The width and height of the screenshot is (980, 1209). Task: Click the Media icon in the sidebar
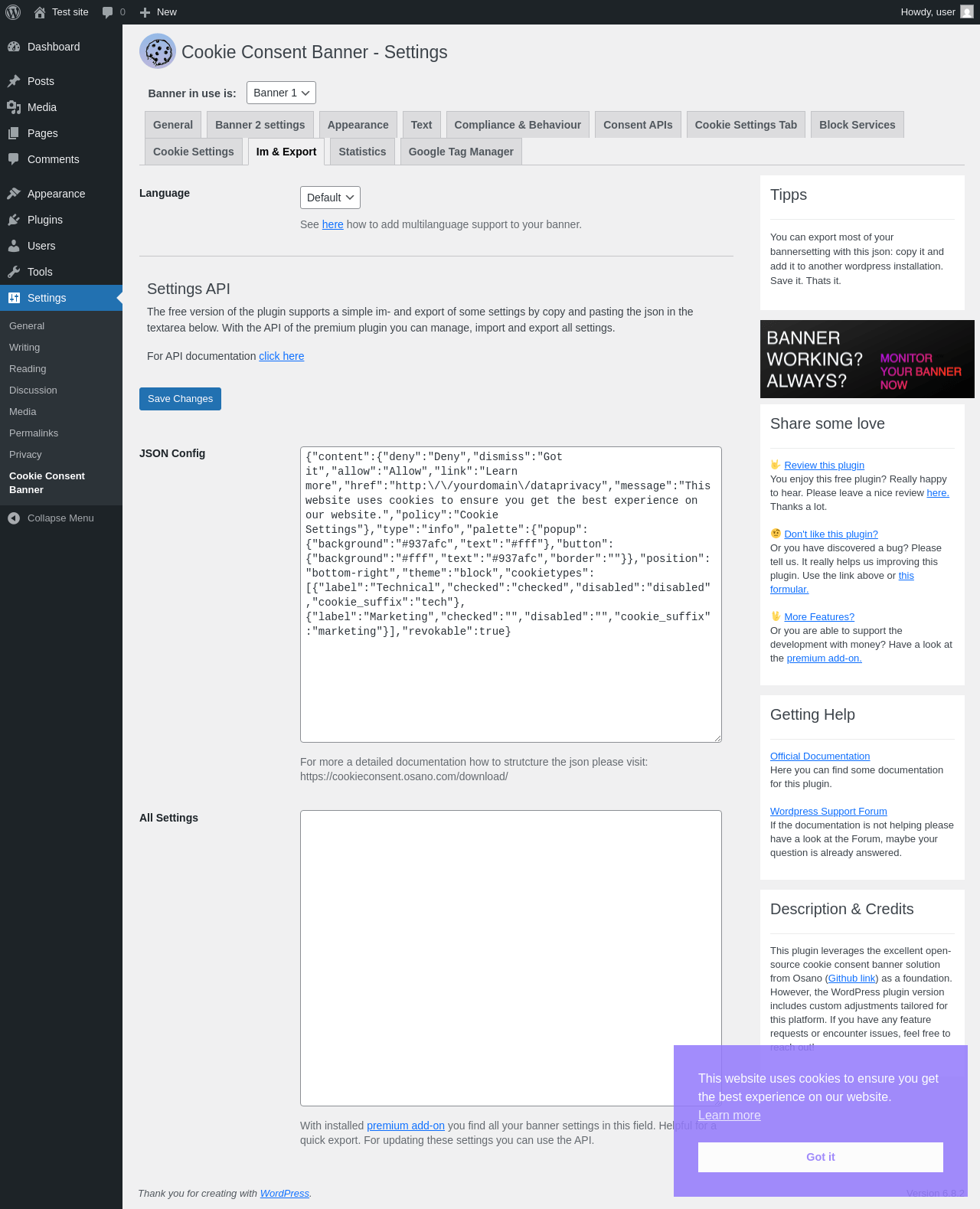(x=14, y=107)
